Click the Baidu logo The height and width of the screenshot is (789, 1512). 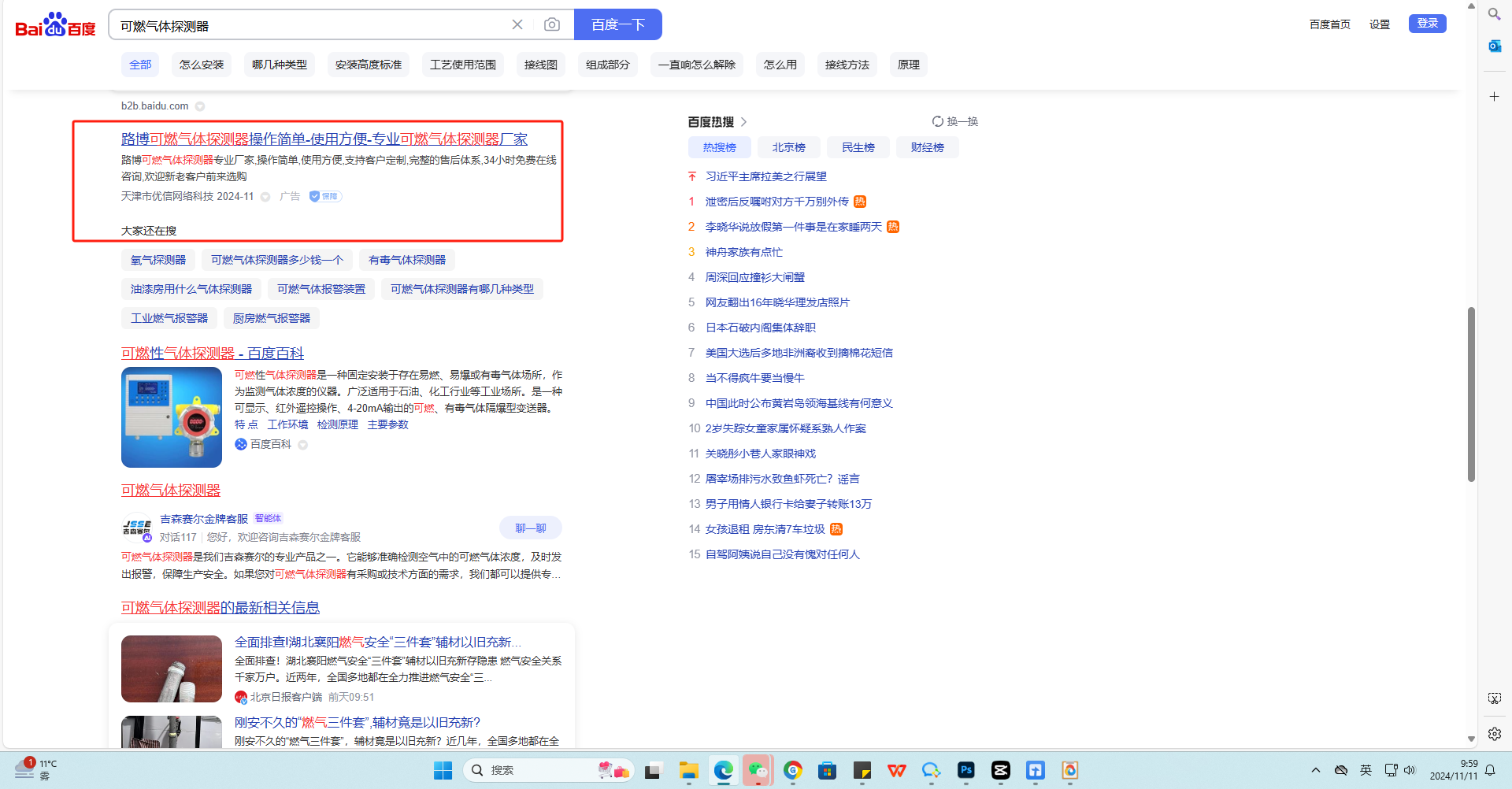tap(55, 25)
